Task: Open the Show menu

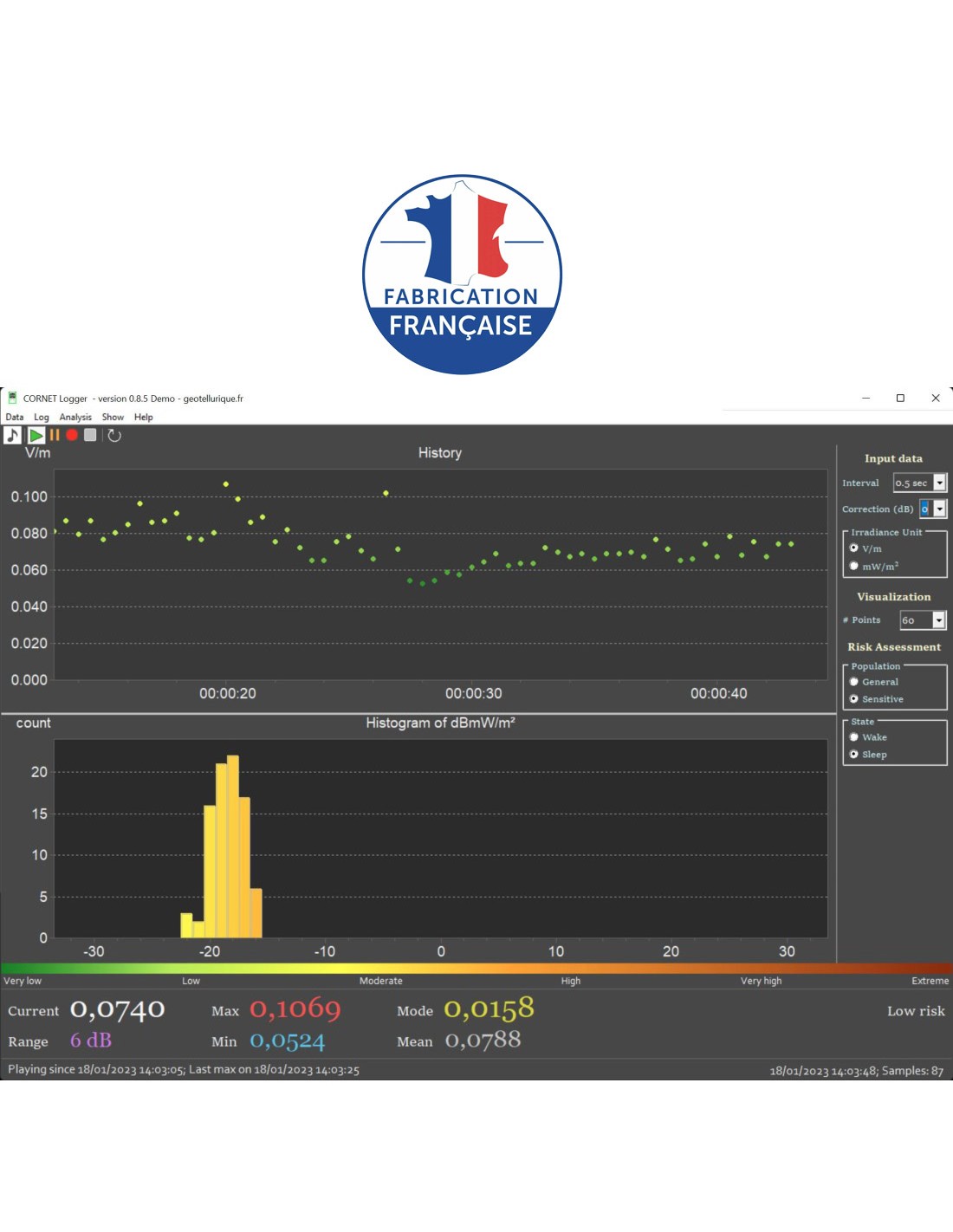Action: point(113,417)
